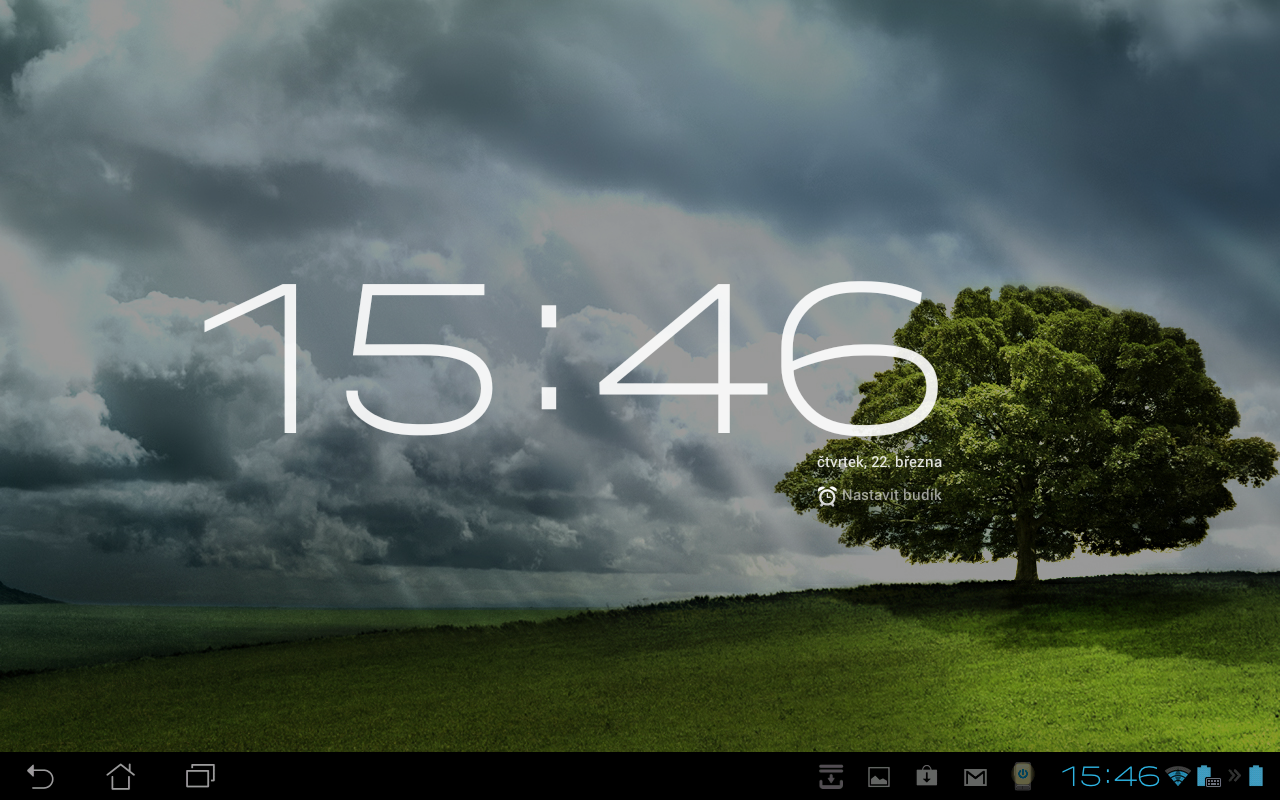Open the Gmail notification icon

point(974,776)
